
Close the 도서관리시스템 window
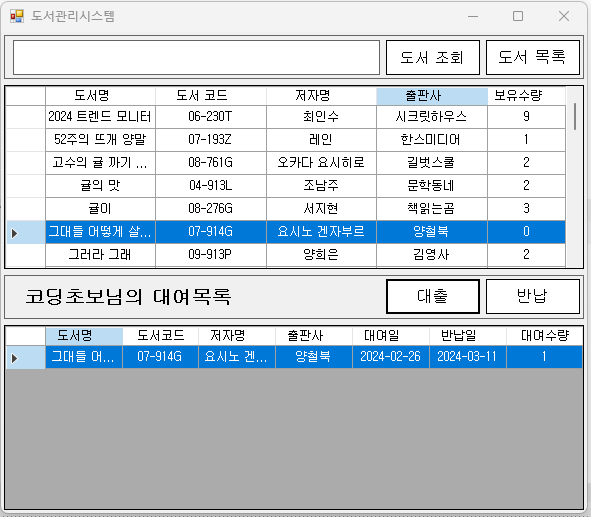pyautogui.click(x=564, y=16)
